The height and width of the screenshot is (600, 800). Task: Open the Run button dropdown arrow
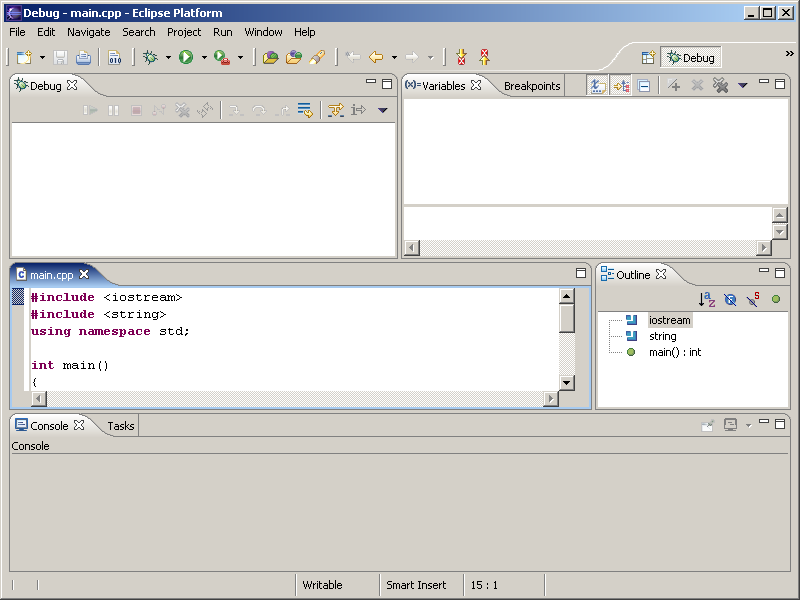point(204,58)
